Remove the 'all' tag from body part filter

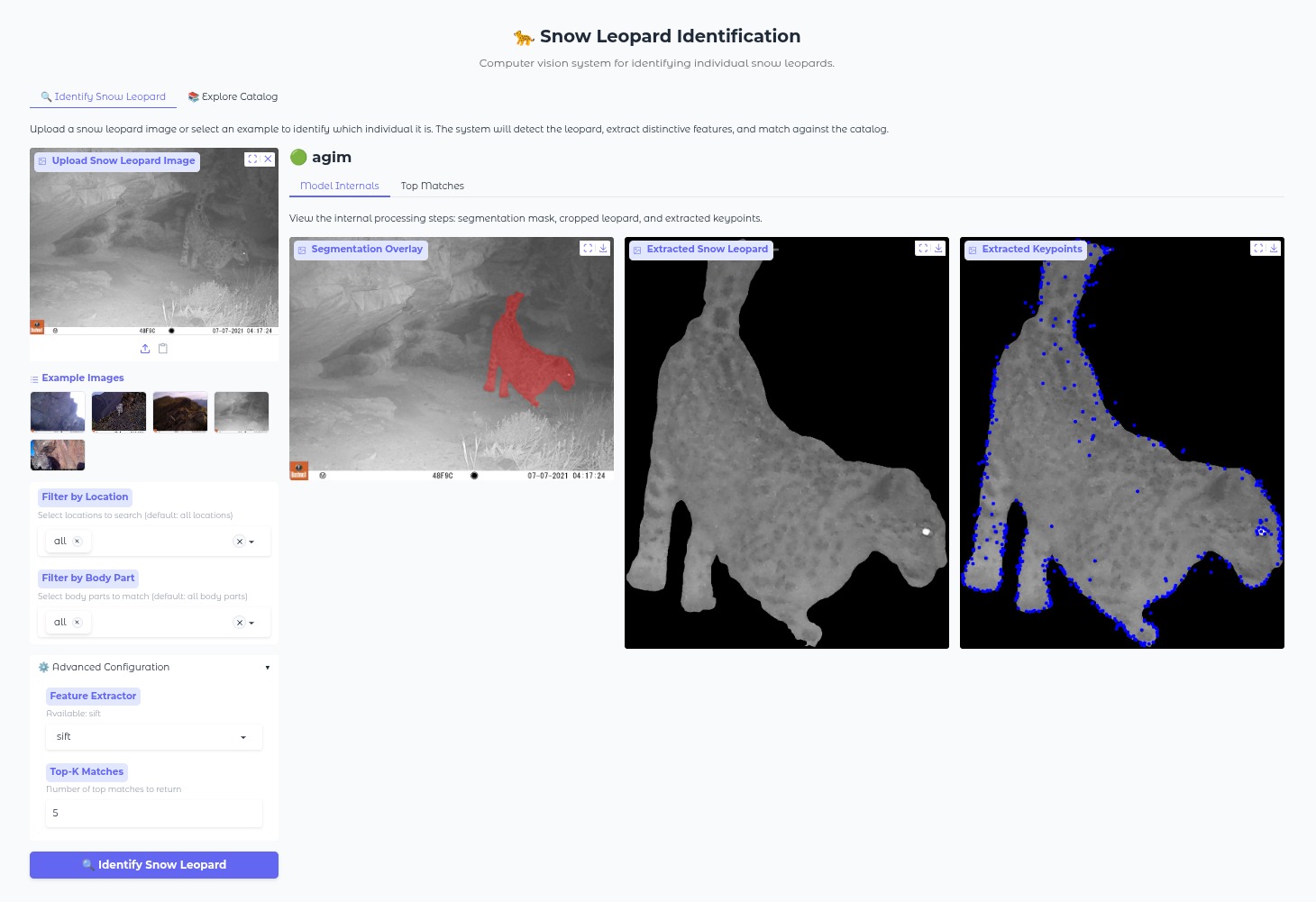78,623
